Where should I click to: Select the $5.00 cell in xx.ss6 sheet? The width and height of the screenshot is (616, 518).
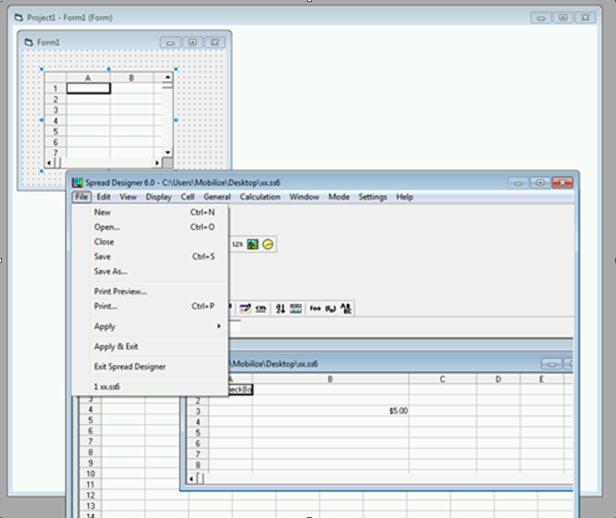[330, 411]
